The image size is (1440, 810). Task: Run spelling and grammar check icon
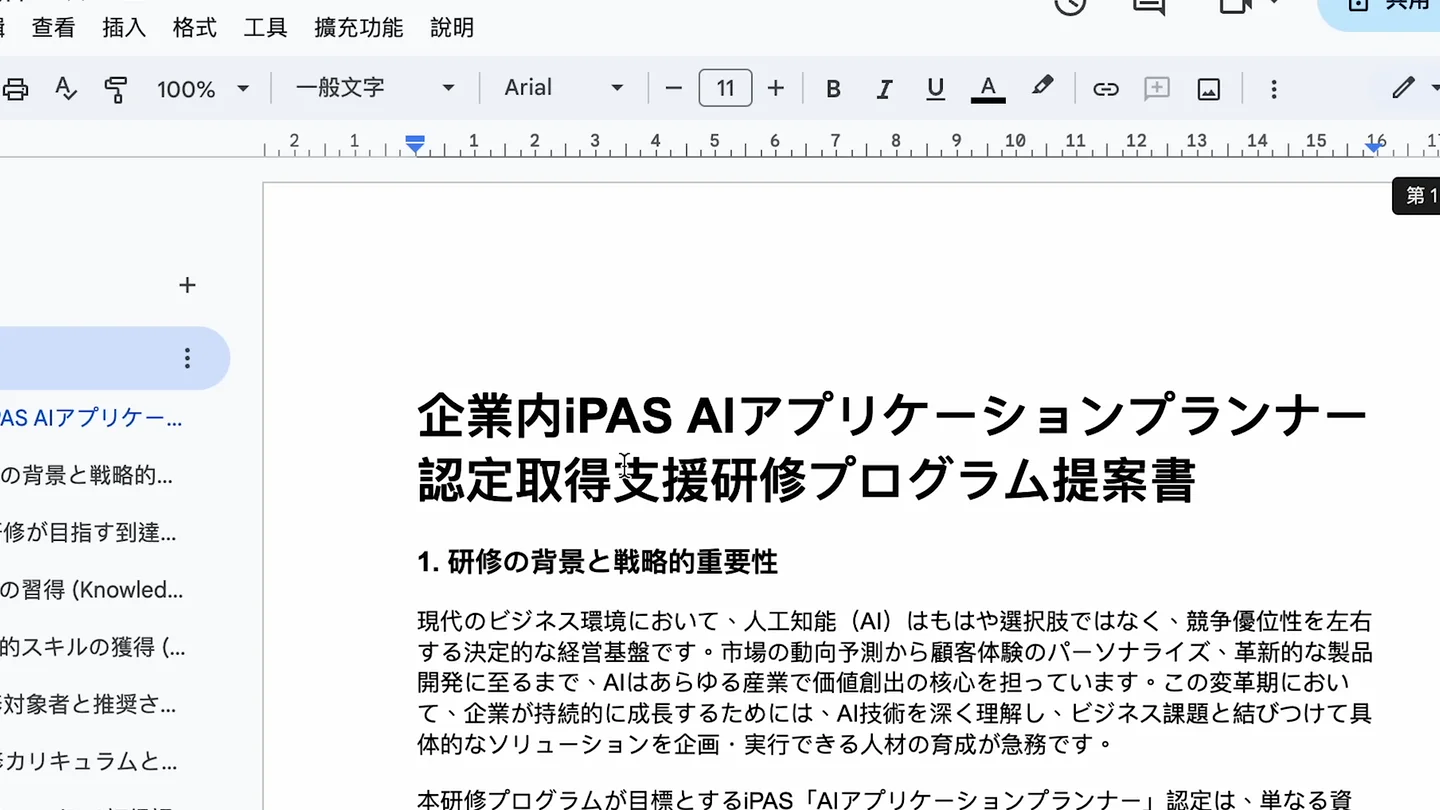click(x=66, y=89)
